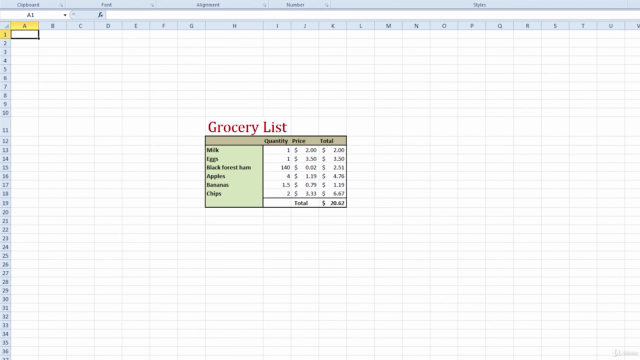
Task: Open the Clipboard group dialog launcher
Action: [61, 5]
